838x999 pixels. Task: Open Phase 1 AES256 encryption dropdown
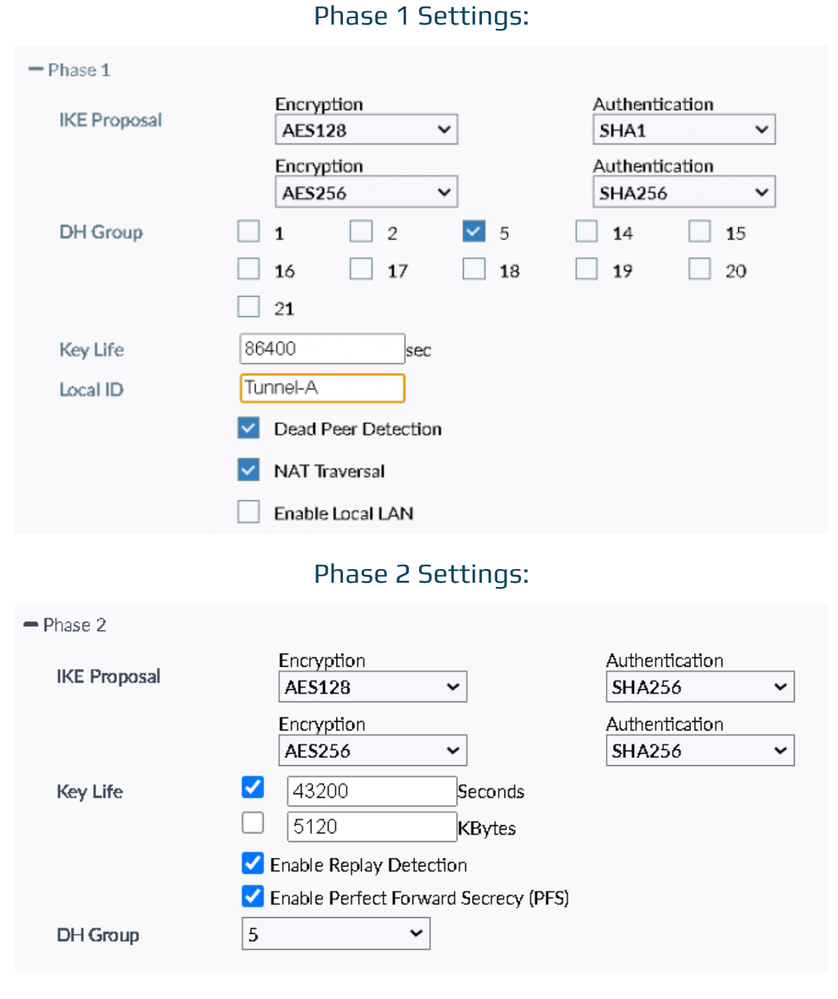(366, 193)
